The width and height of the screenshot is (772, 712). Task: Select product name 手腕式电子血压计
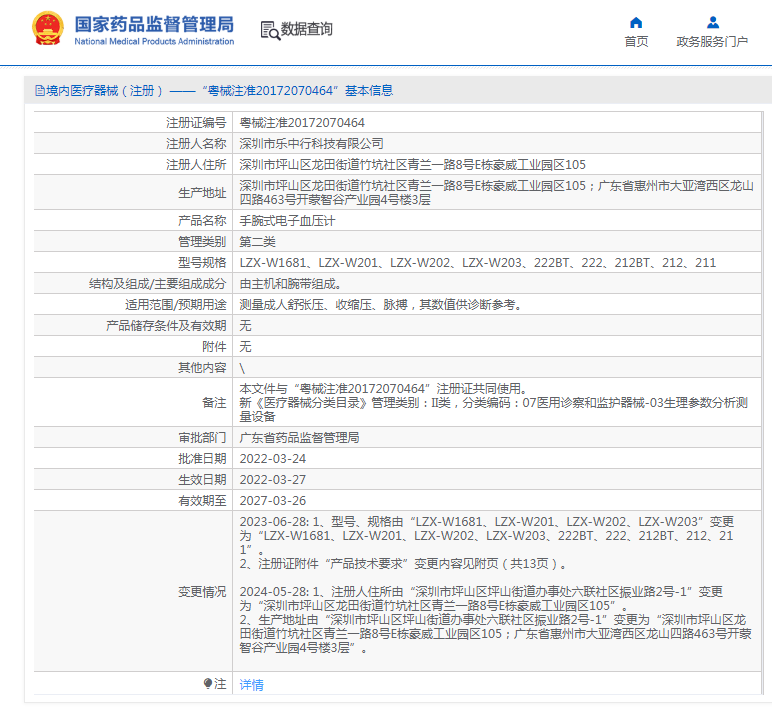(287, 221)
